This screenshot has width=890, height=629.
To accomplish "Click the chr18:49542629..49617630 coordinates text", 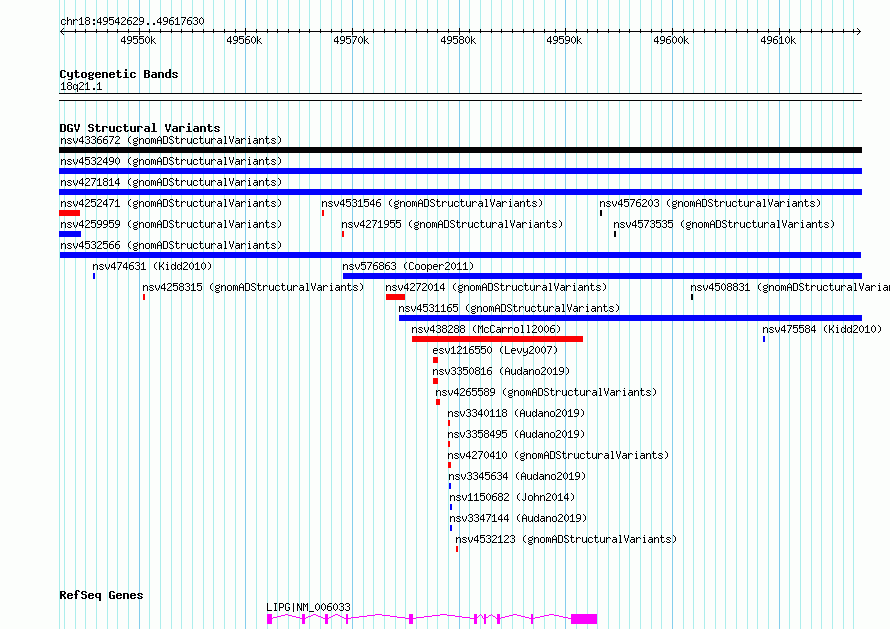I will (x=132, y=21).
